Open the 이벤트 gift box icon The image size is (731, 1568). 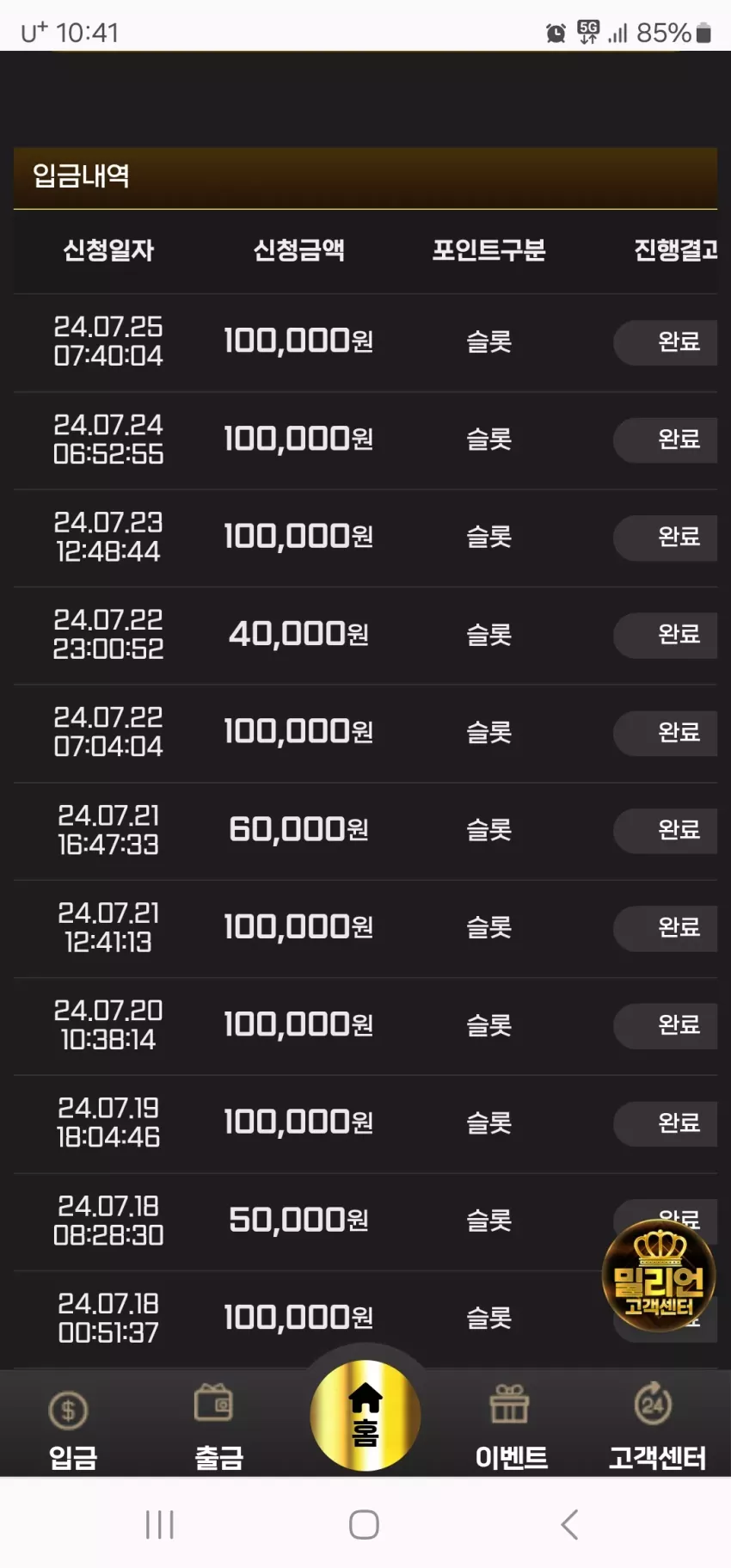point(509,1404)
